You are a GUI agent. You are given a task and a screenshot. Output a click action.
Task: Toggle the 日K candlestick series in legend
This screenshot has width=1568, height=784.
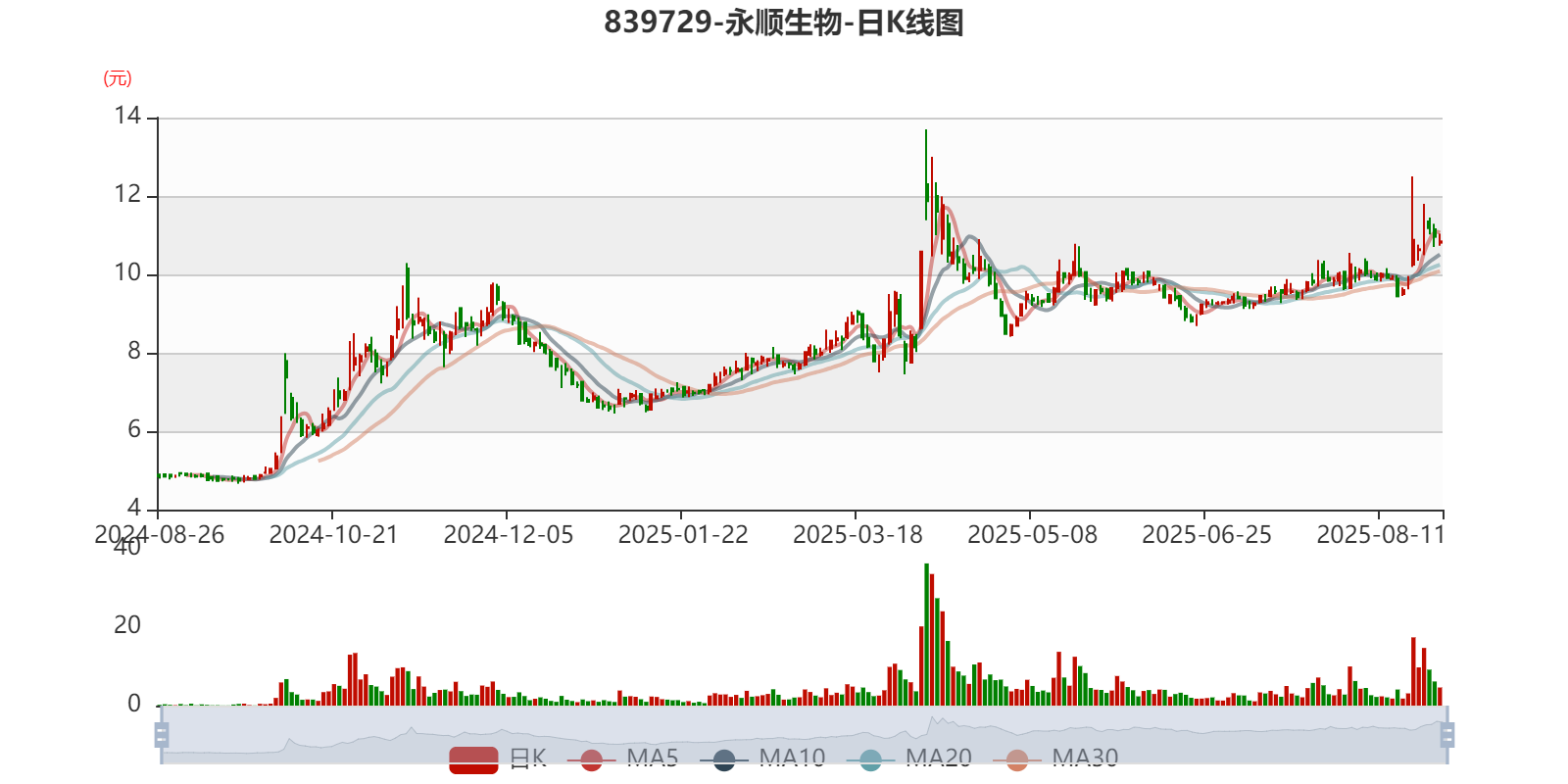pyautogui.click(x=498, y=759)
